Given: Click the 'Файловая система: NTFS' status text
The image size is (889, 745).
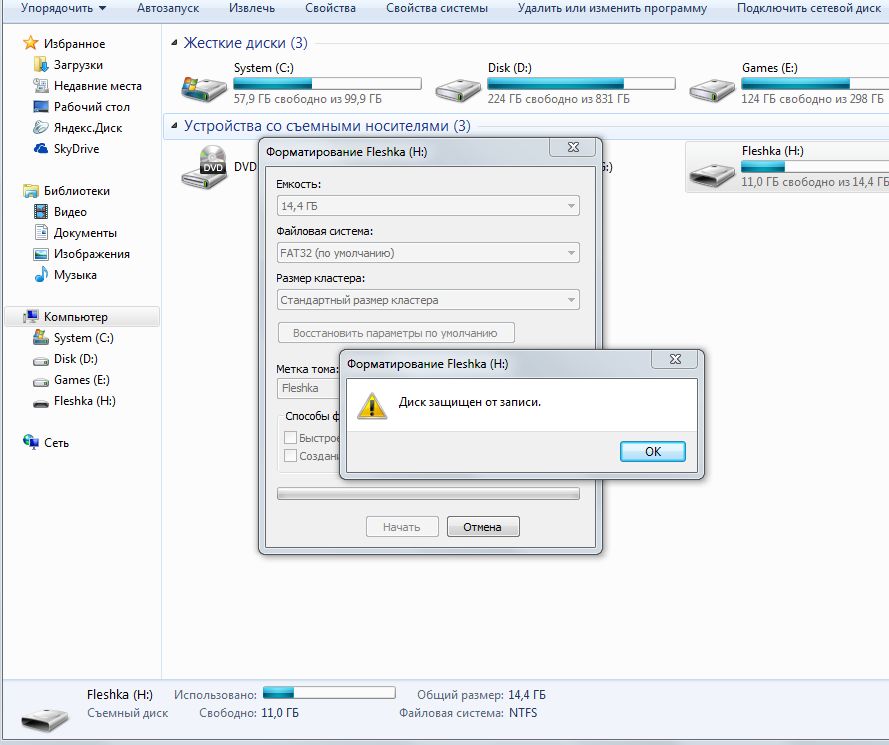Looking at the screenshot, I should tap(468, 713).
